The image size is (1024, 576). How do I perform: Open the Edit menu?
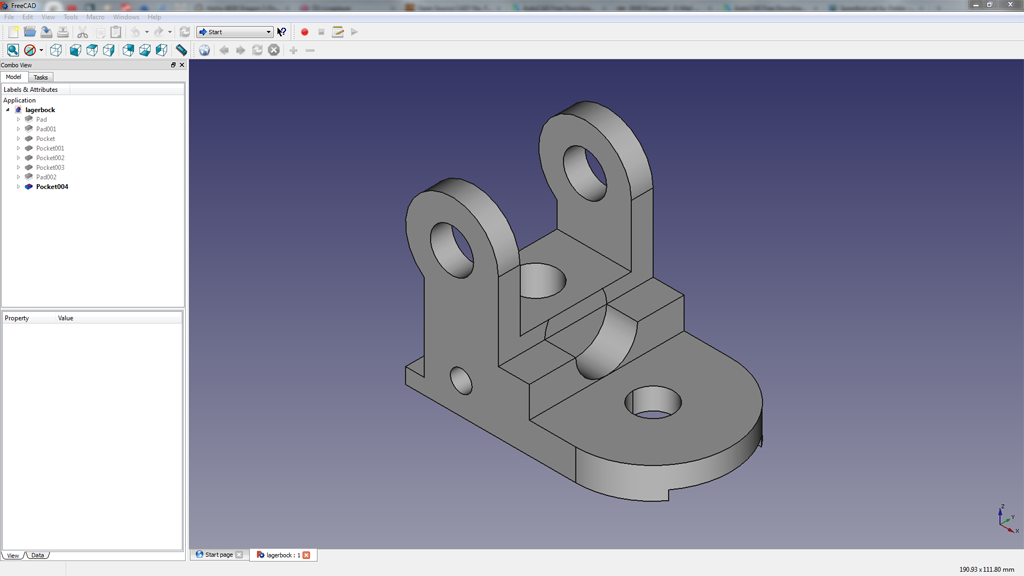click(x=27, y=17)
